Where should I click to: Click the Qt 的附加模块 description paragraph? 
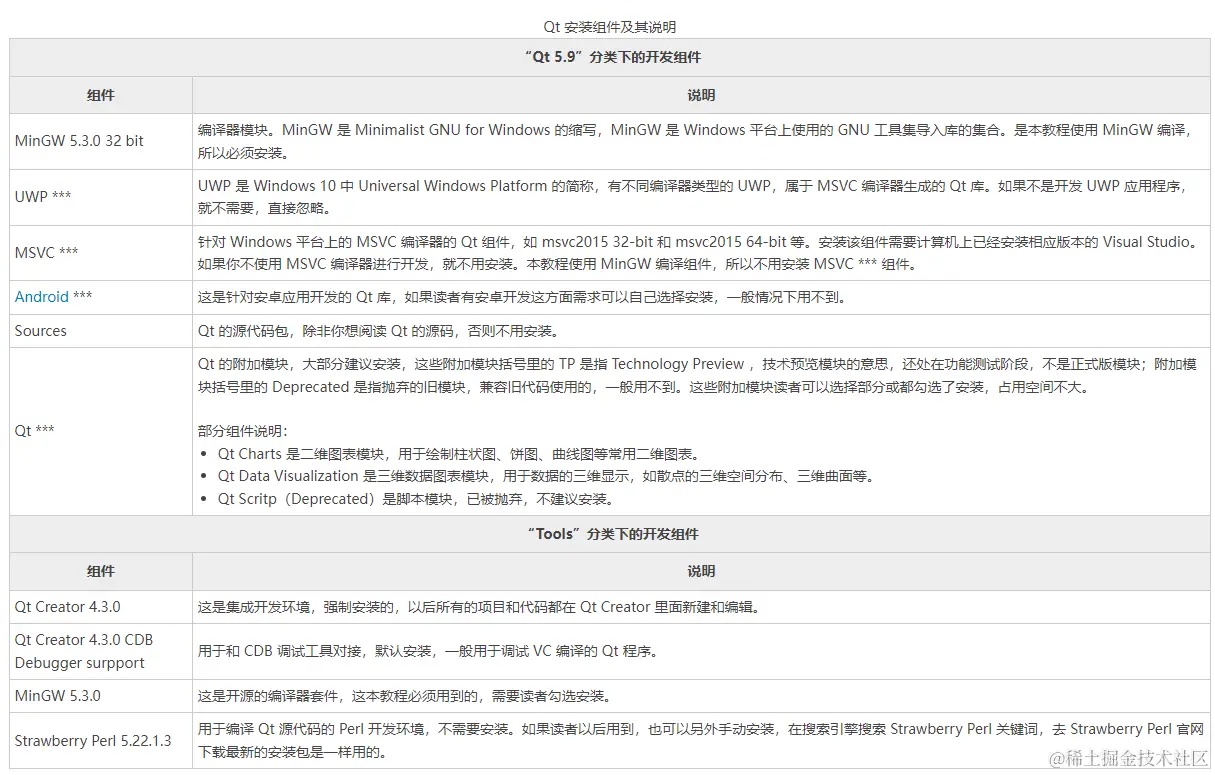pos(697,375)
